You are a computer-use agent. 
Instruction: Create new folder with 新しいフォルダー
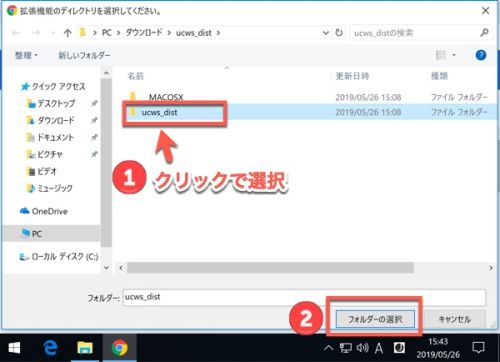(x=84, y=55)
